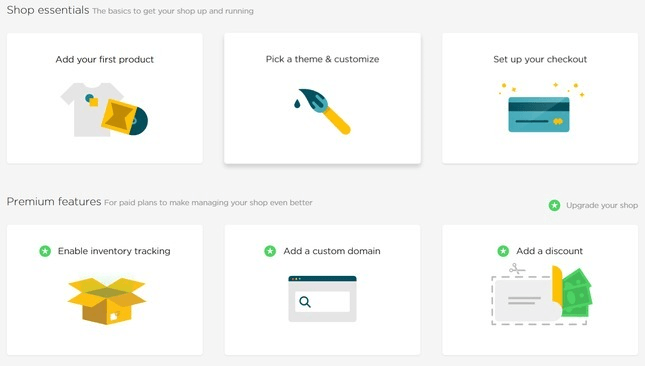
Task: Click 'The basics to get your shop up and running' text
Action: (x=173, y=11)
